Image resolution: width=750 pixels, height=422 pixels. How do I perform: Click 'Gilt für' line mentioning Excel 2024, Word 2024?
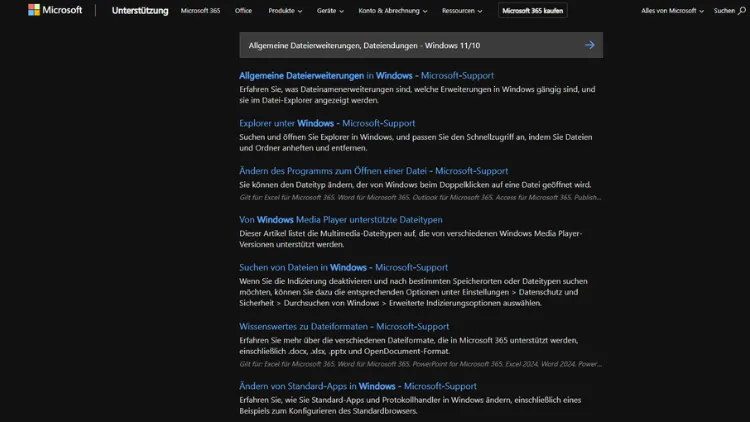420,364
